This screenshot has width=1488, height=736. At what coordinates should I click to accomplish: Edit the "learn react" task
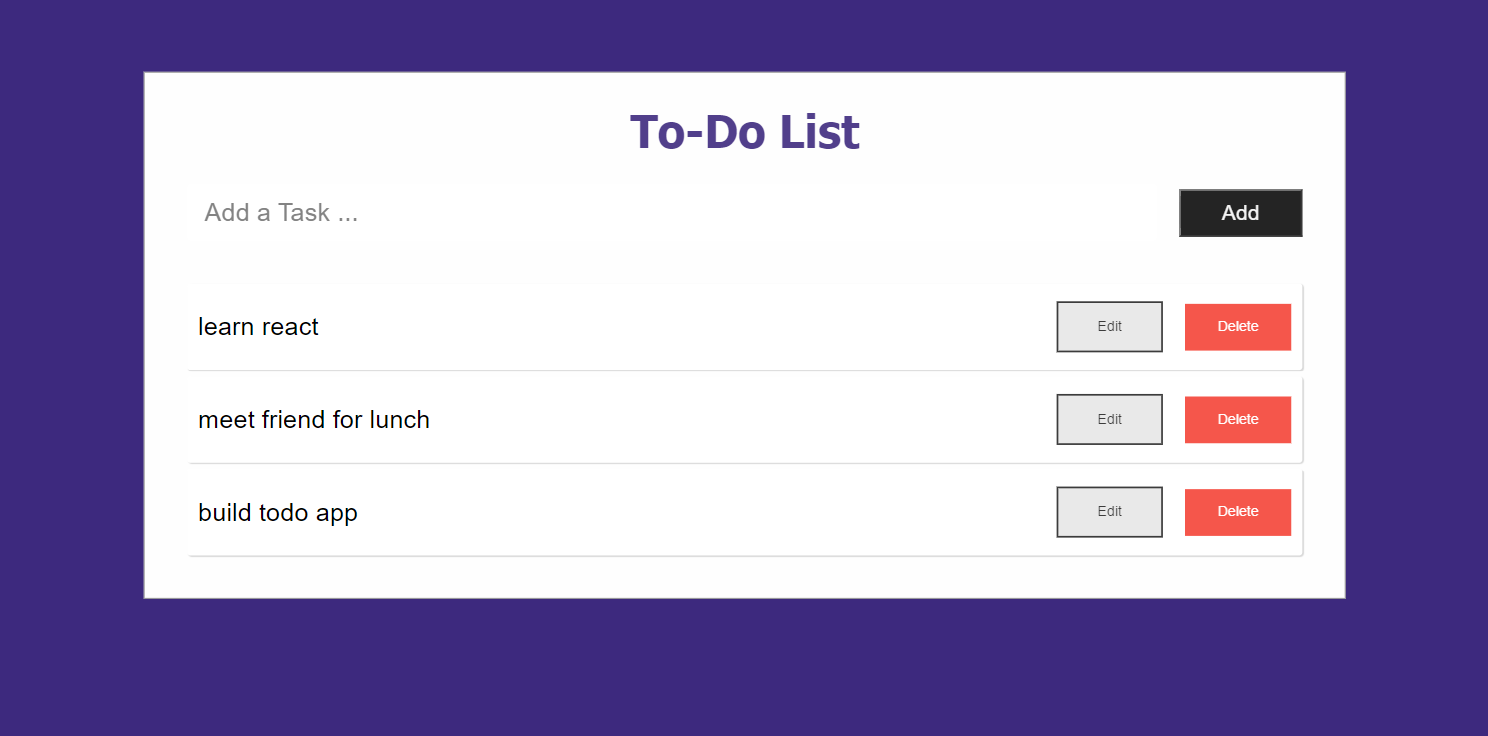tap(1109, 327)
